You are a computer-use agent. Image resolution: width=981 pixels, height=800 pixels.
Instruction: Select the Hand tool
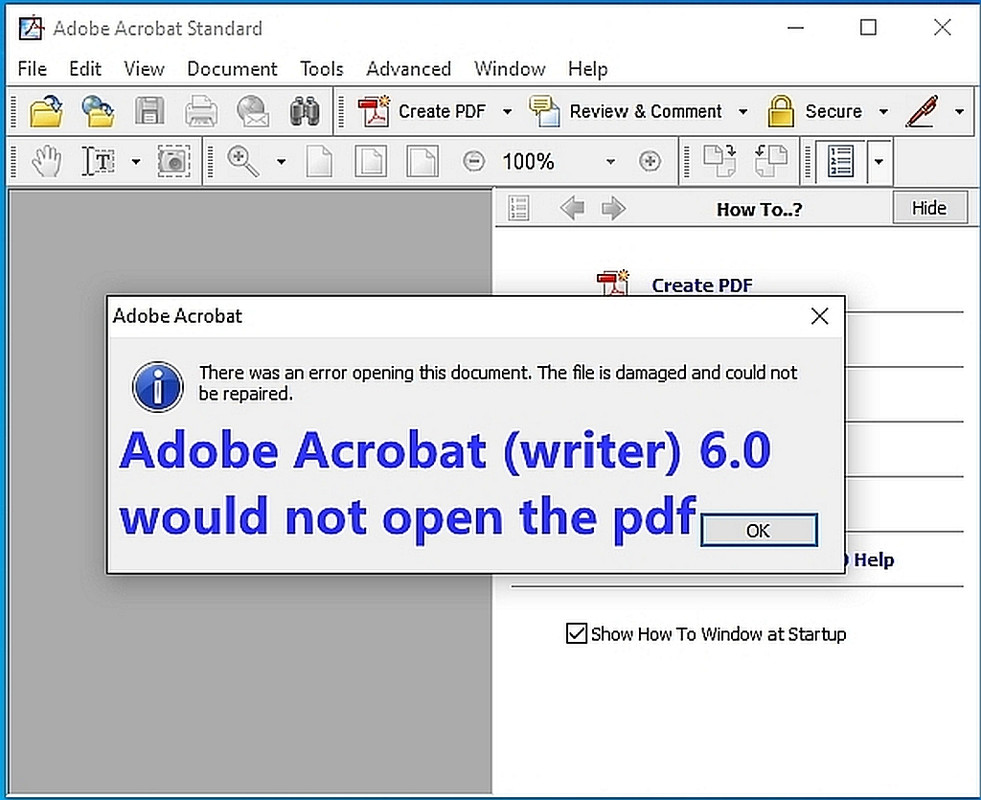click(x=46, y=161)
